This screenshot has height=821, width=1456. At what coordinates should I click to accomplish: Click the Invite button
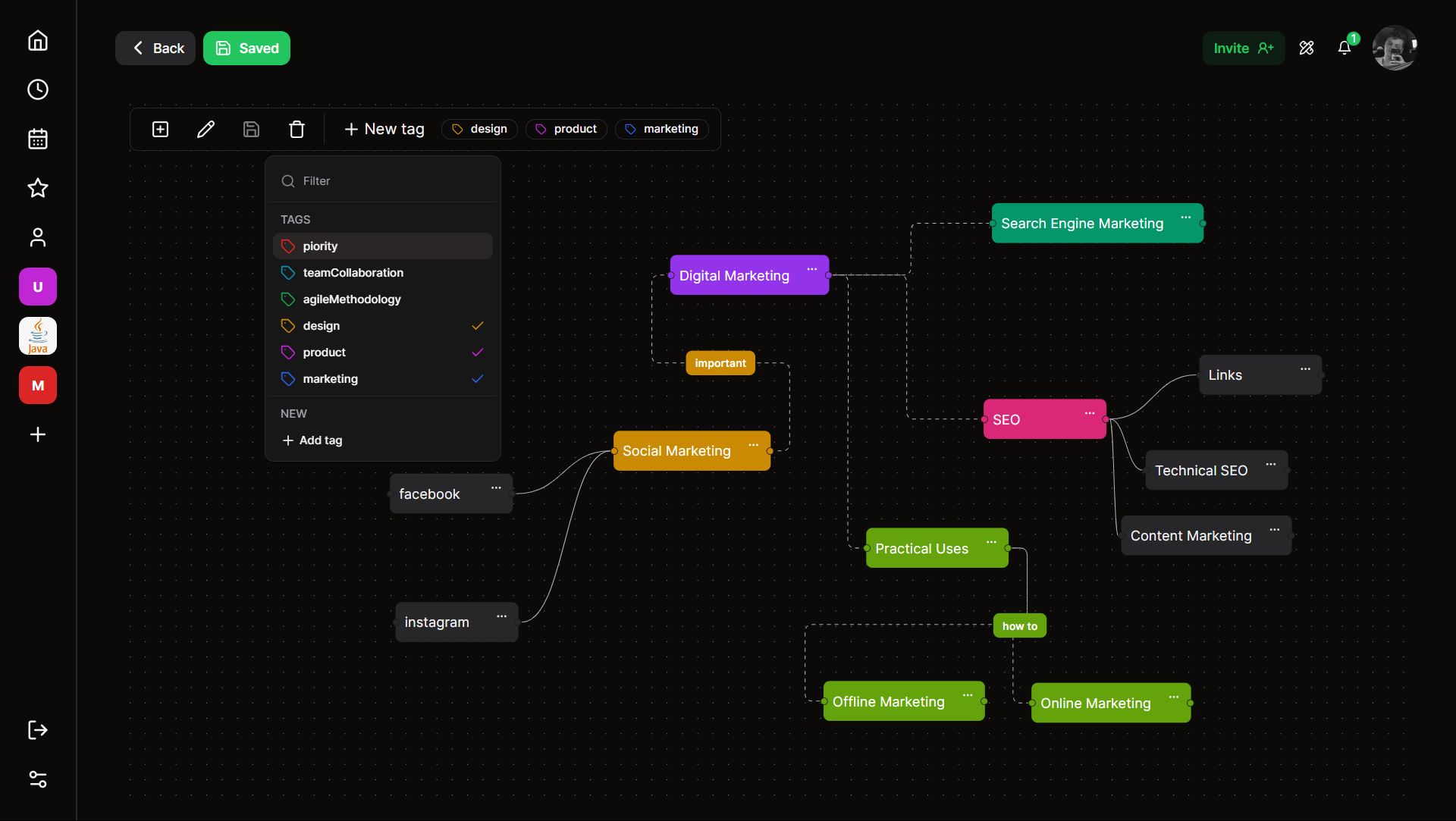[1243, 48]
